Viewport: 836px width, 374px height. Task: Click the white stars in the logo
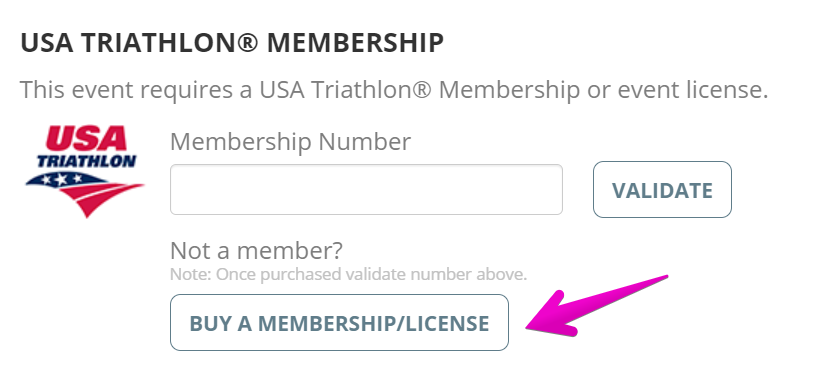point(63,178)
